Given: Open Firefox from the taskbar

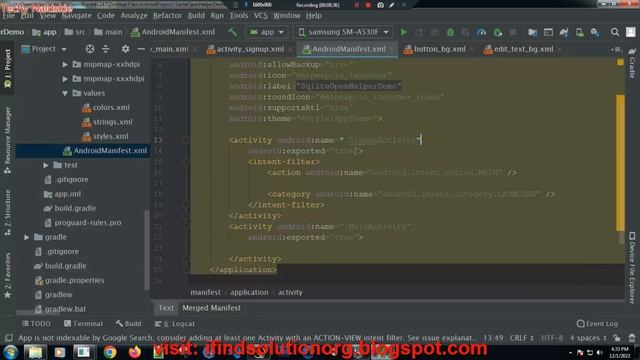Looking at the screenshot, I should 135,352.
